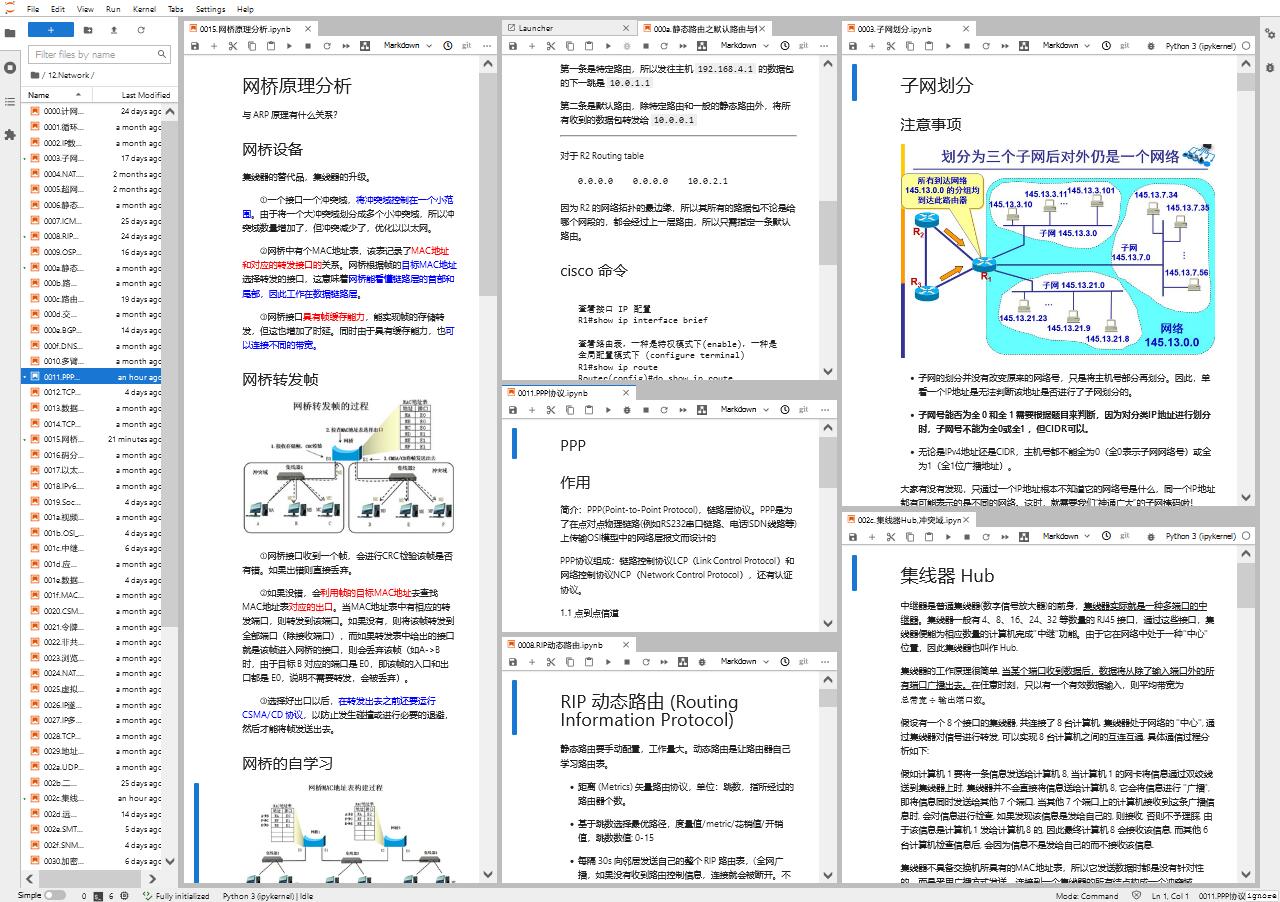
Task: Click the Filter files by name field
Action: 99,55
